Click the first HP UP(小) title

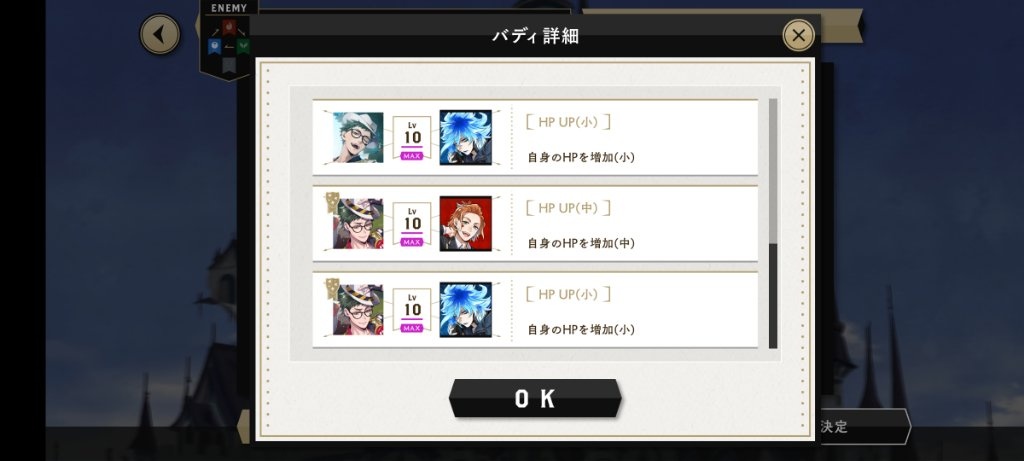(x=568, y=122)
